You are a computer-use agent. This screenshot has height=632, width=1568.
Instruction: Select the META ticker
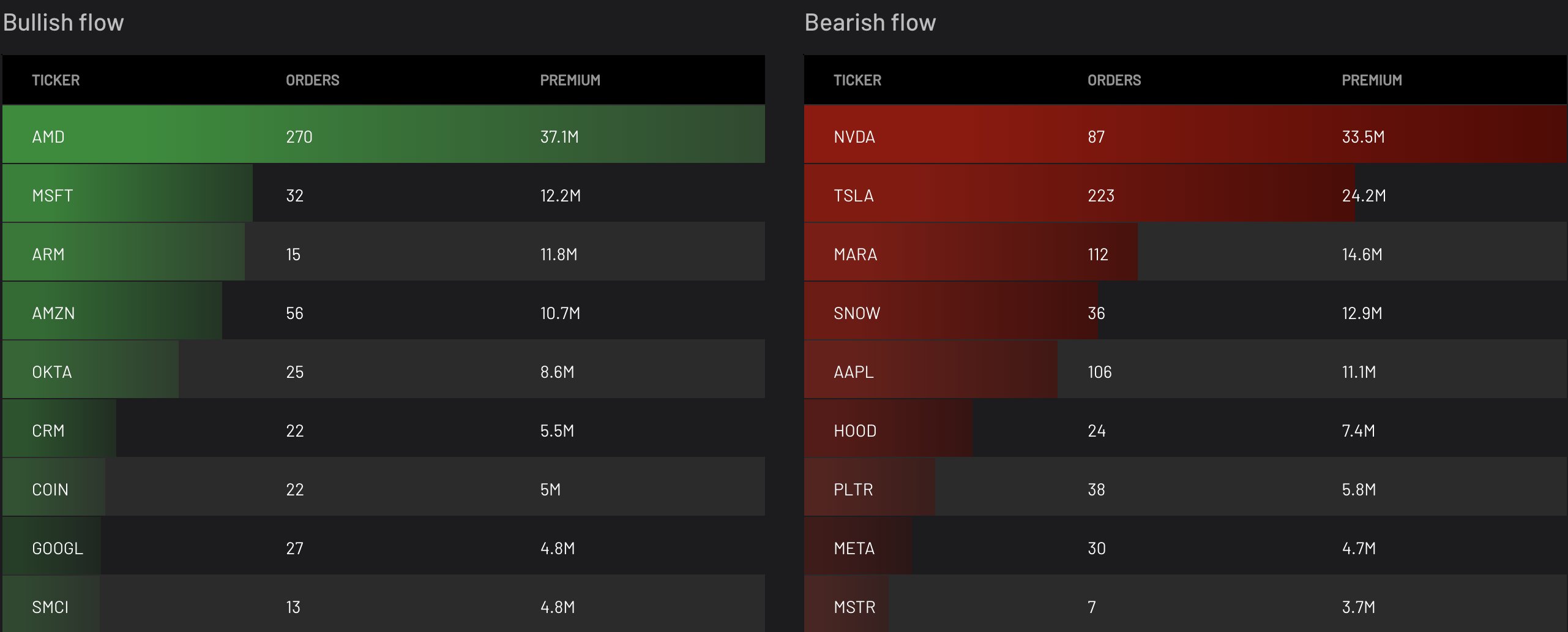point(854,548)
